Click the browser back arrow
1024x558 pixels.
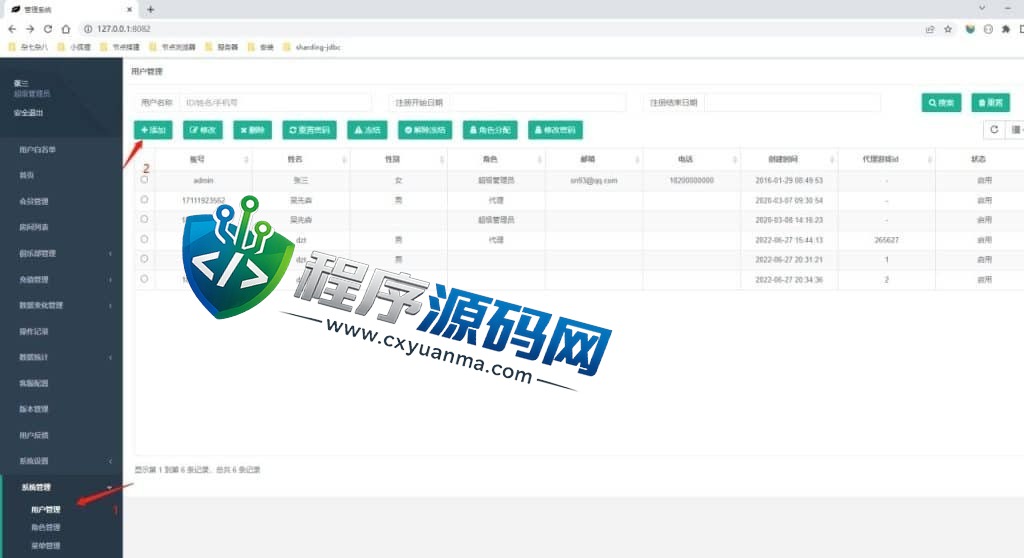coord(12,29)
